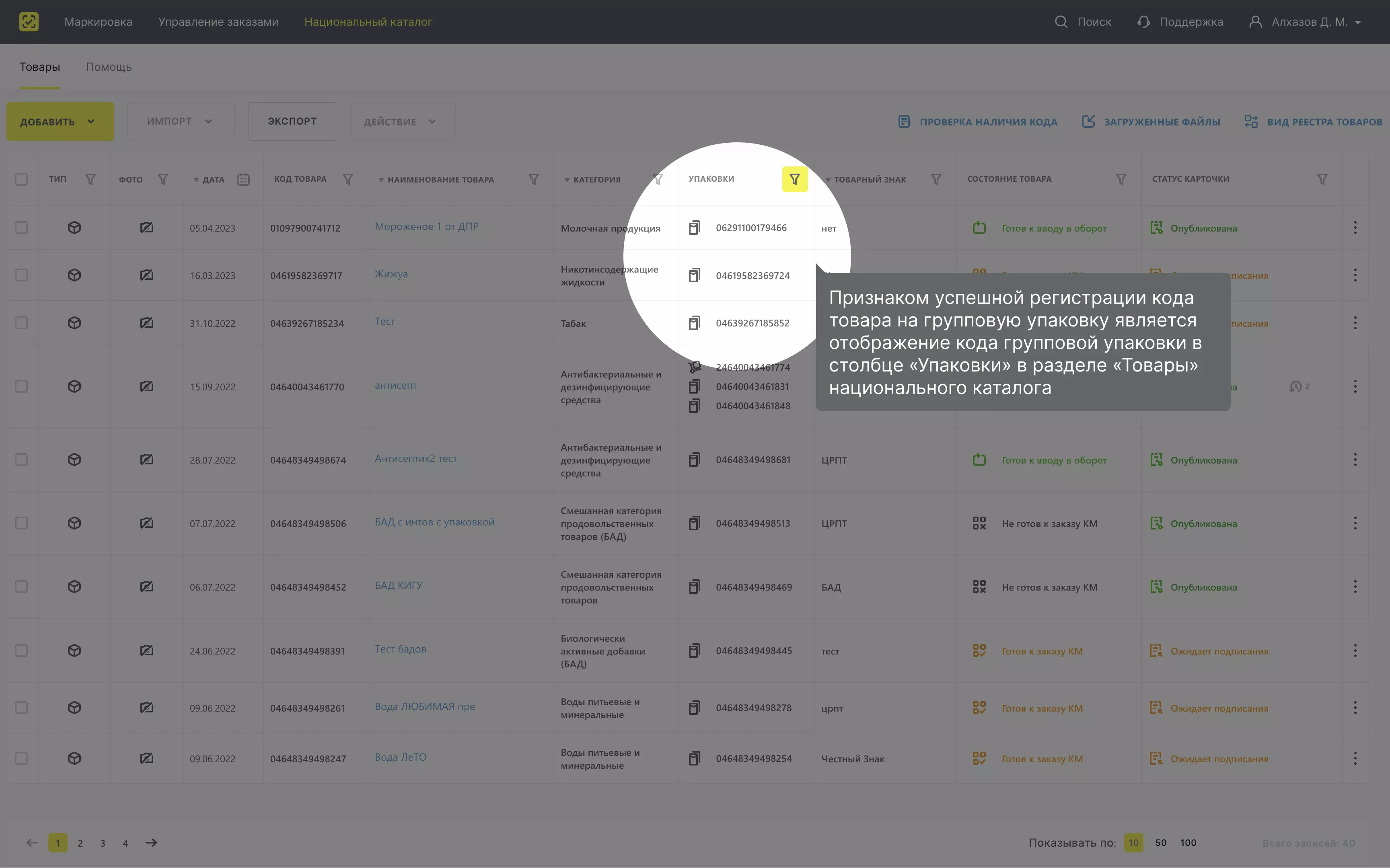Show 100 records per page
The image size is (1390, 868).
(1188, 843)
